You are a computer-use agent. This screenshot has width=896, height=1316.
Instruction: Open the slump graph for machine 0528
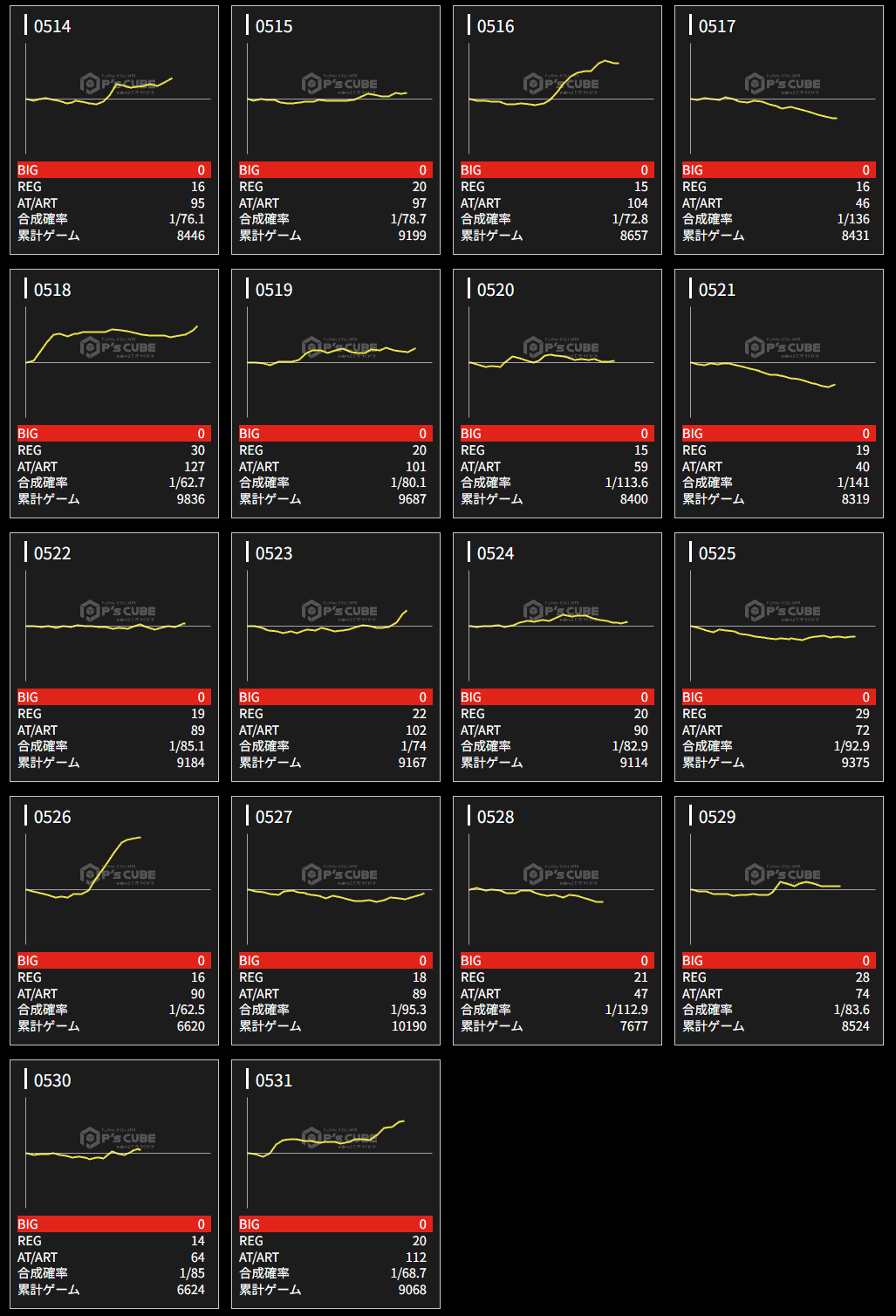561,889
